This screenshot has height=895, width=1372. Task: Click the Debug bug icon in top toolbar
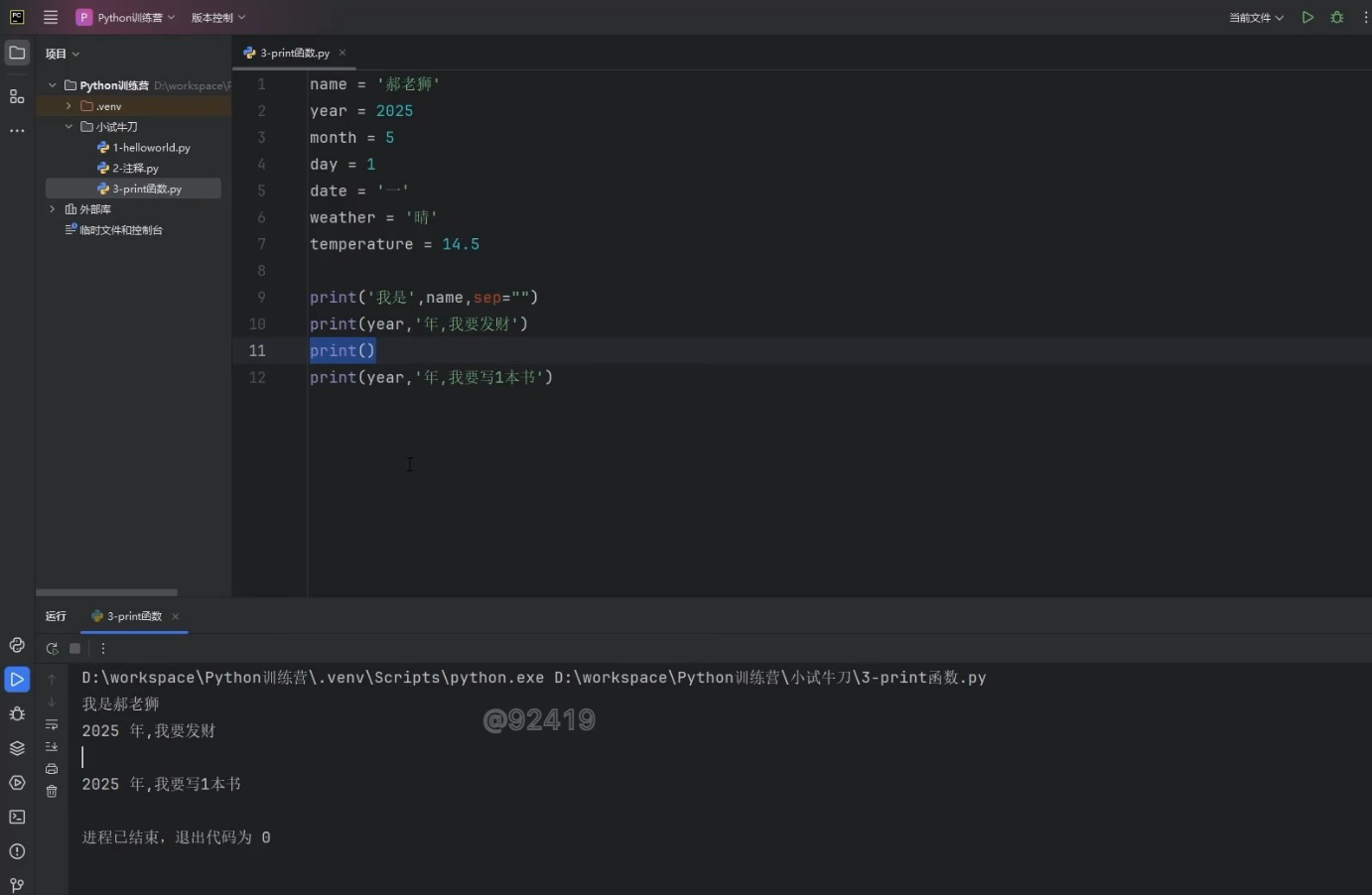point(1337,18)
